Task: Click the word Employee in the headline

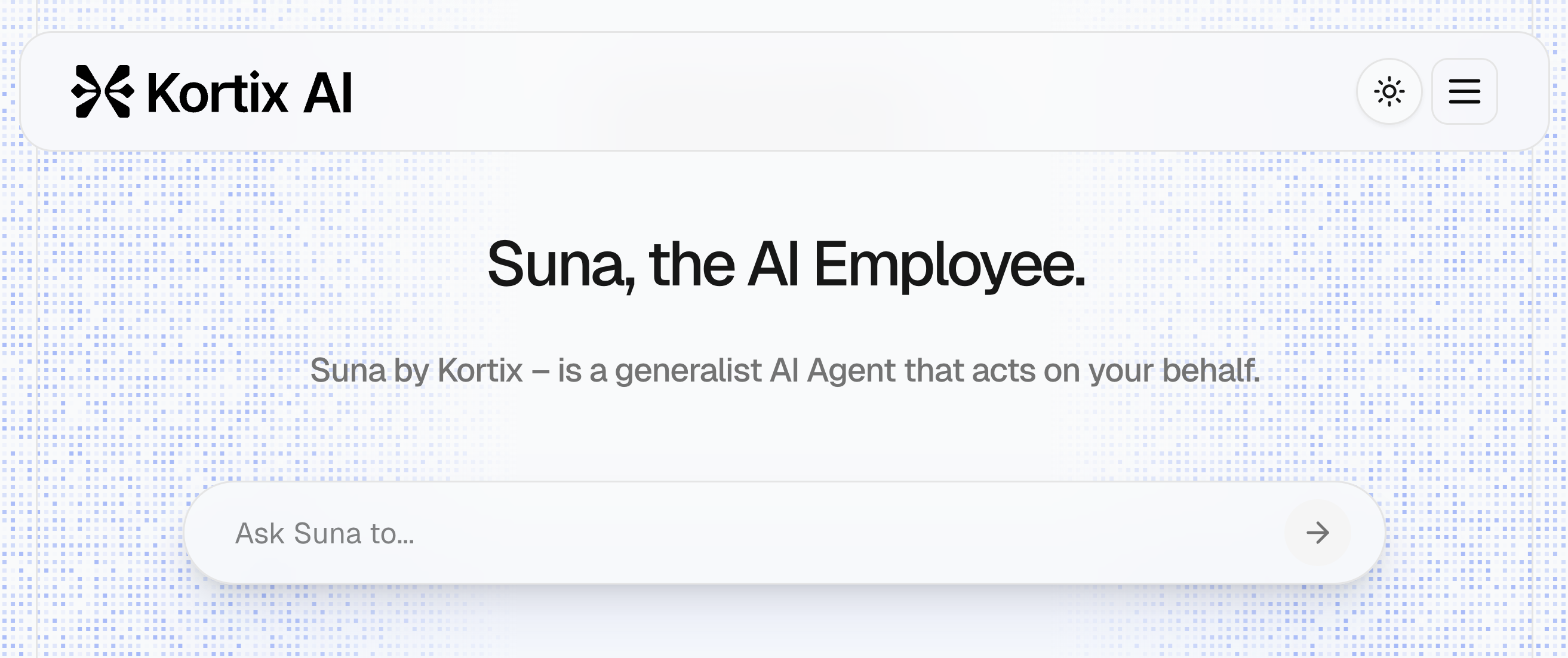Action: click(949, 265)
